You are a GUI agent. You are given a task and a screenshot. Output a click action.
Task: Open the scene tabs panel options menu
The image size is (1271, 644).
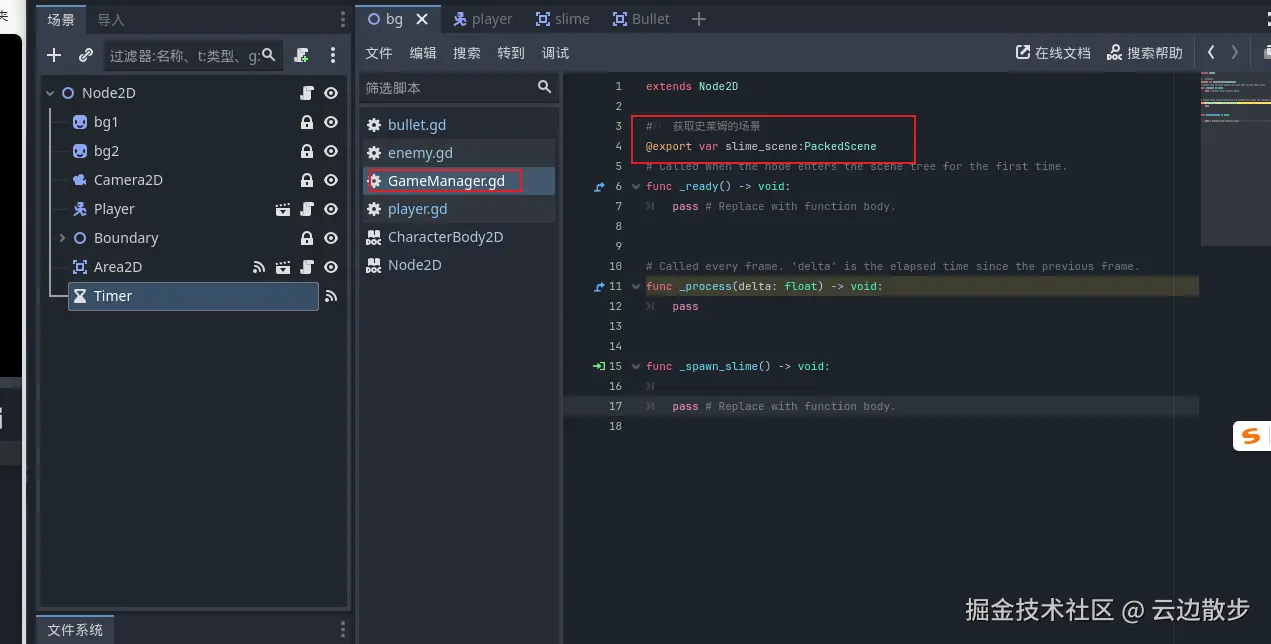[344, 19]
